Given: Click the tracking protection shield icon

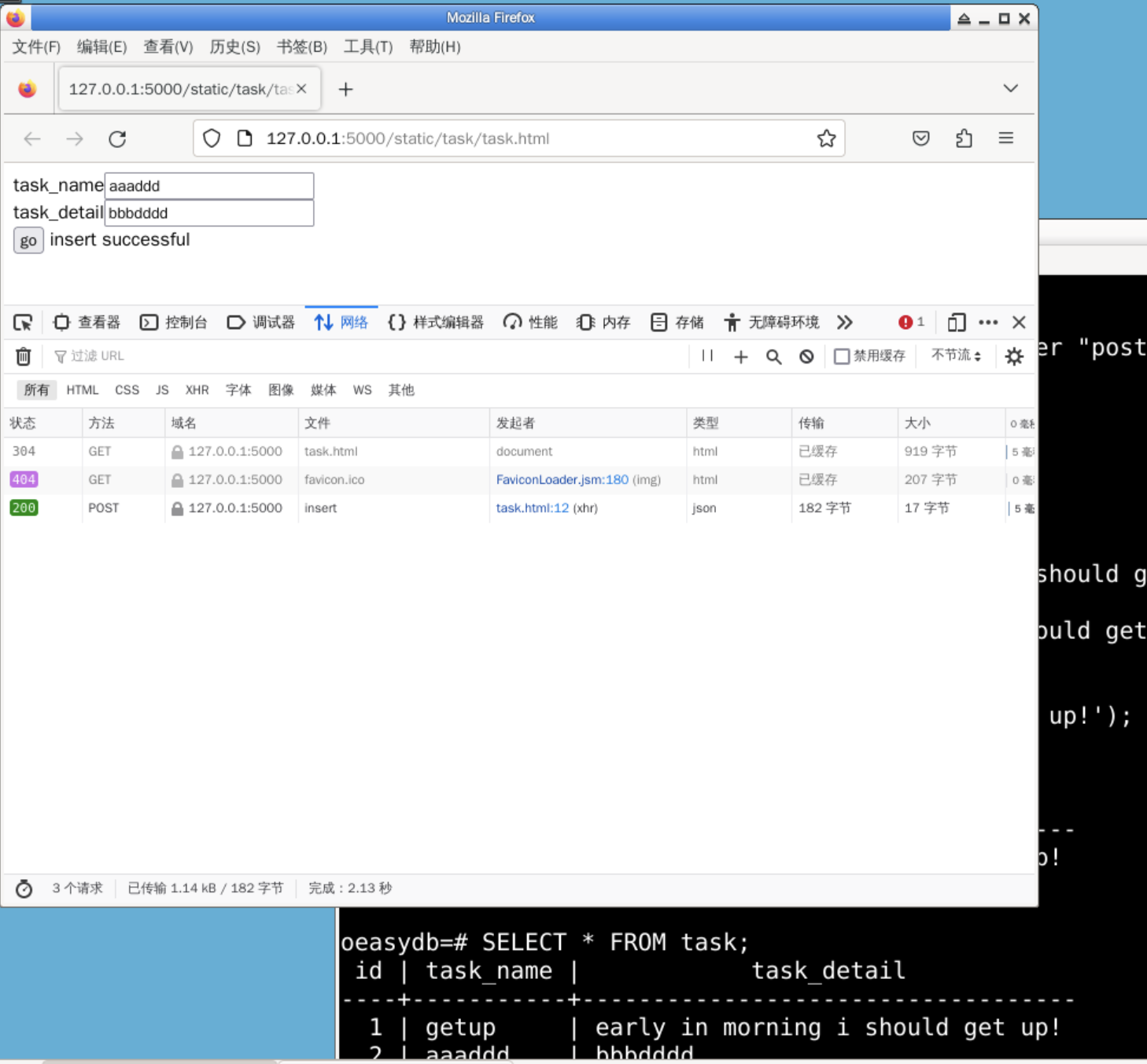Looking at the screenshot, I should [x=212, y=139].
